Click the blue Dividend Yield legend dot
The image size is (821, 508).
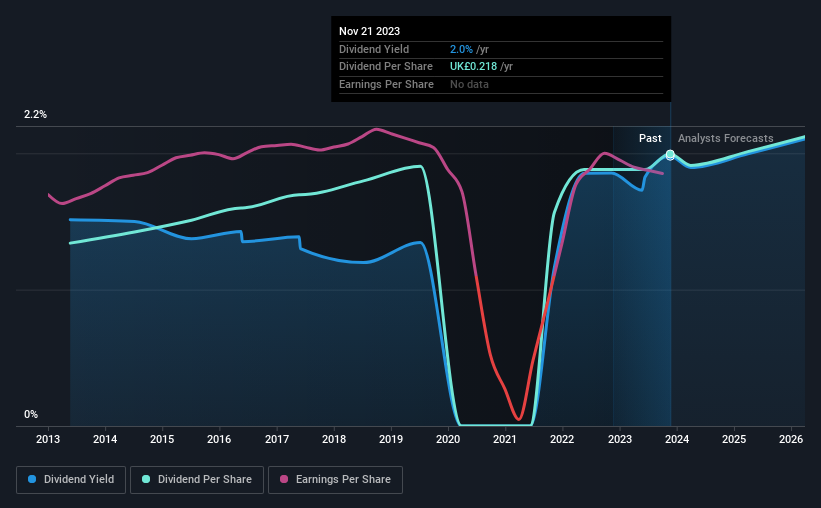click(32, 479)
